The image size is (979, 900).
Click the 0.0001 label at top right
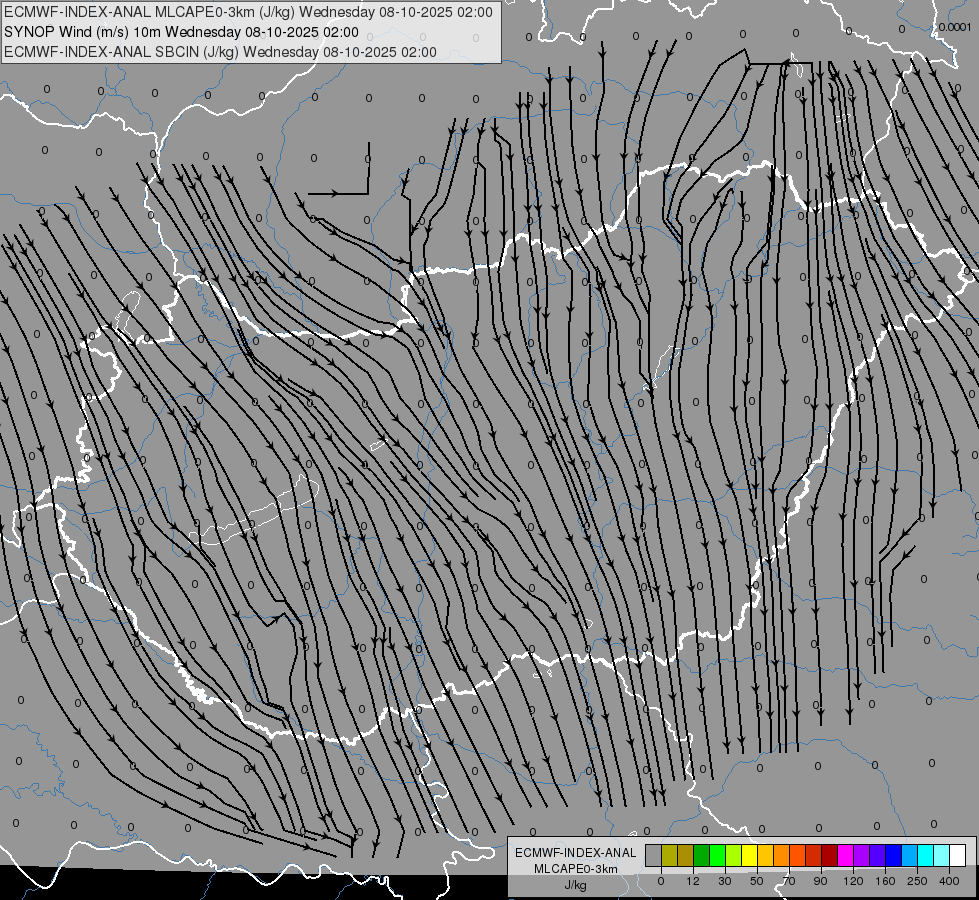[x=955, y=27]
